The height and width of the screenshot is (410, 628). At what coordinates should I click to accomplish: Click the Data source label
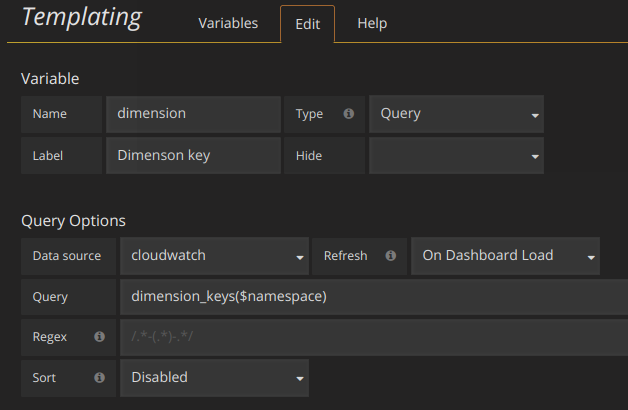click(x=67, y=256)
